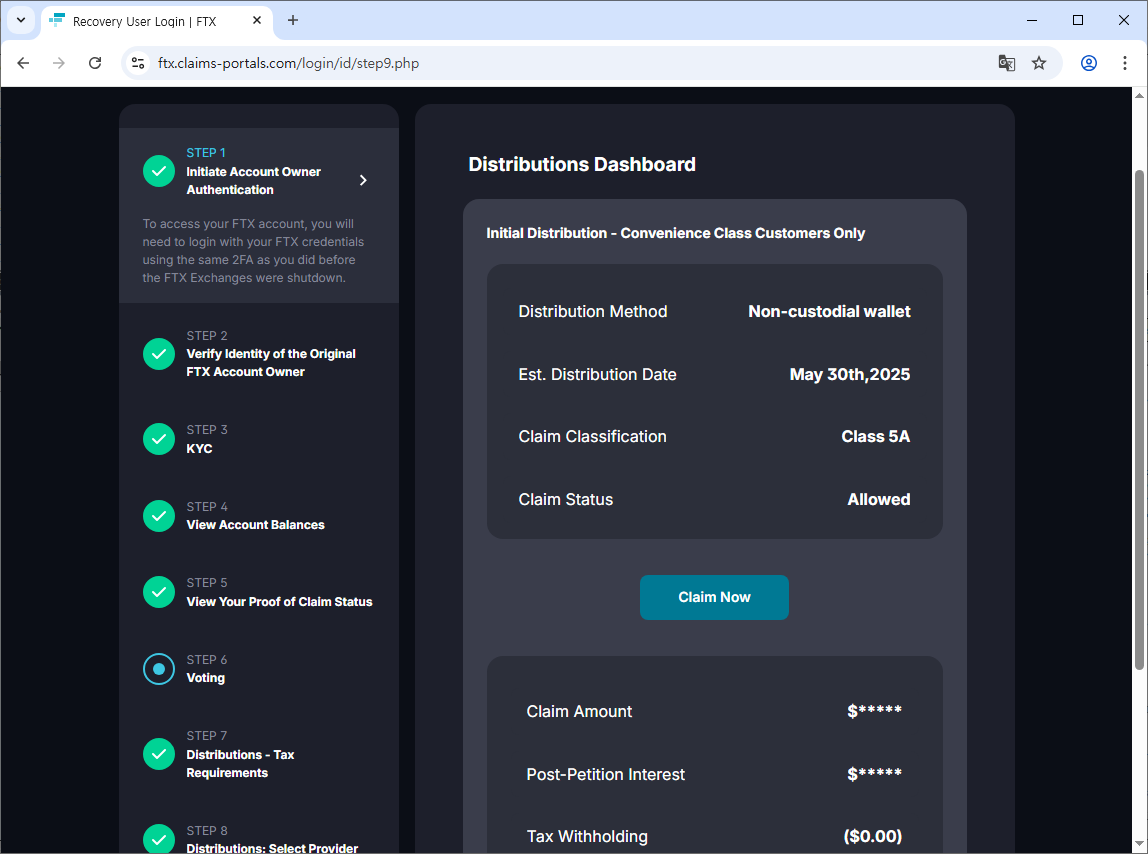Click the May 30th,2025 date value
1148x854 pixels.
pyautogui.click(x=849, y=374)
